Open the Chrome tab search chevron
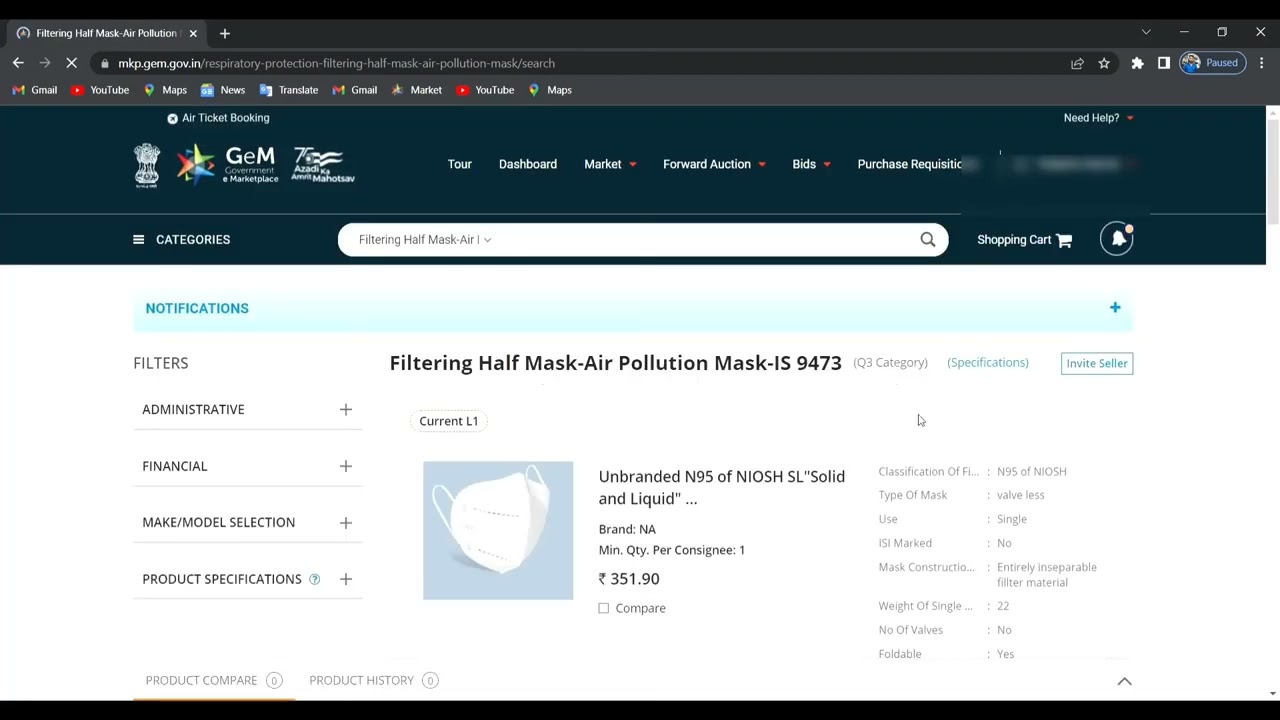This screenshot has height=720, width=1280. coord(1146,32)
